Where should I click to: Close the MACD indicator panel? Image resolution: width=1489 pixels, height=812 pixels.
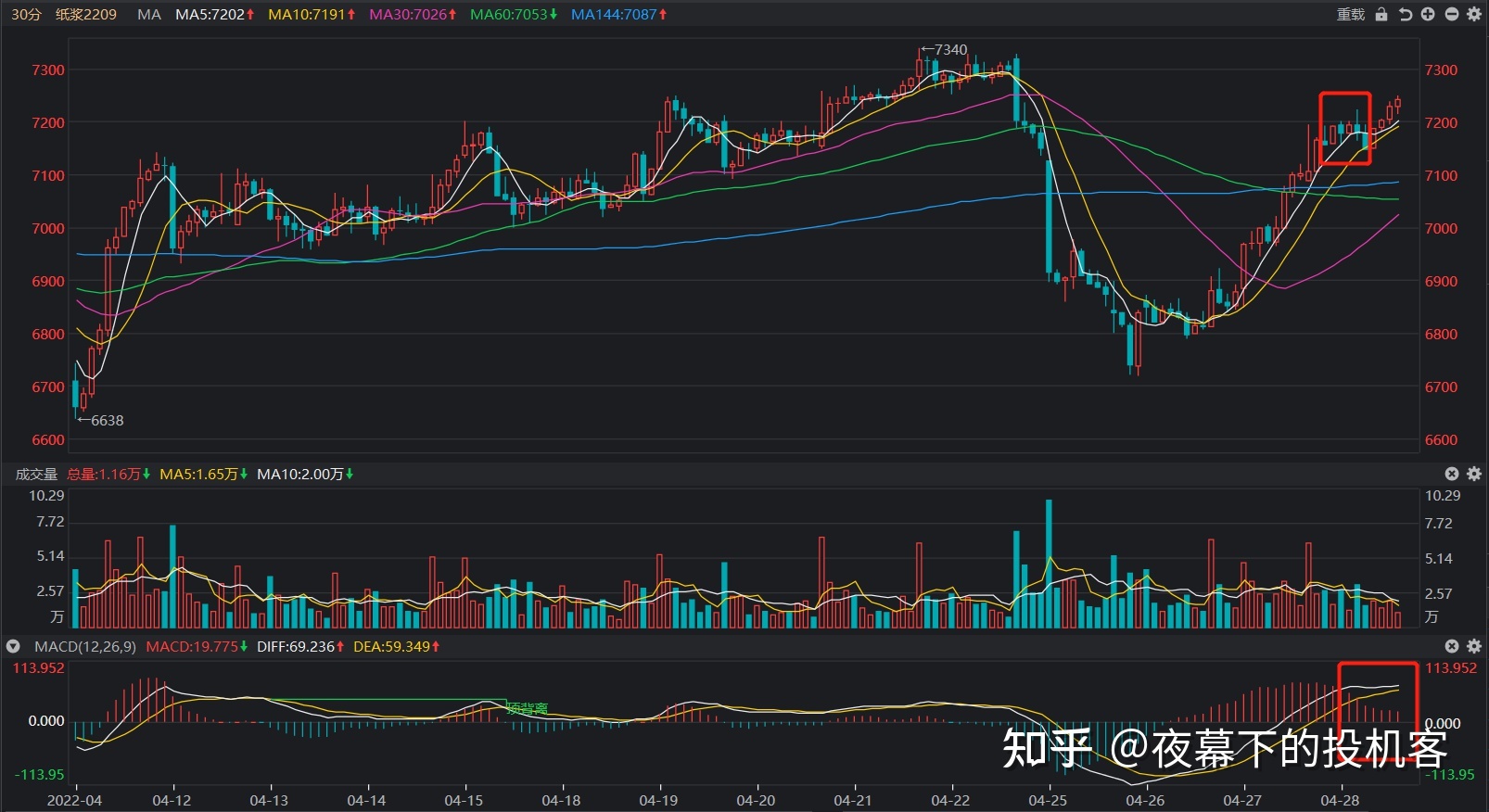point(1452,646)
